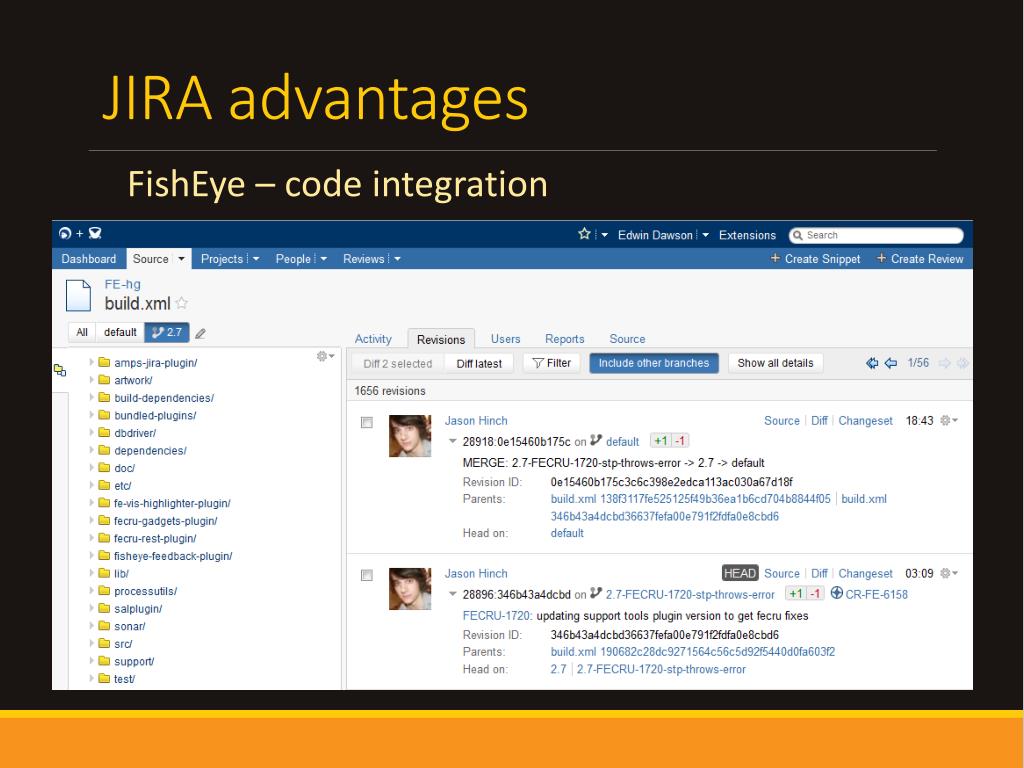Click the dependencies folder icon
The height and width of the screenshot is (768, 1024).
pos(104,450)
